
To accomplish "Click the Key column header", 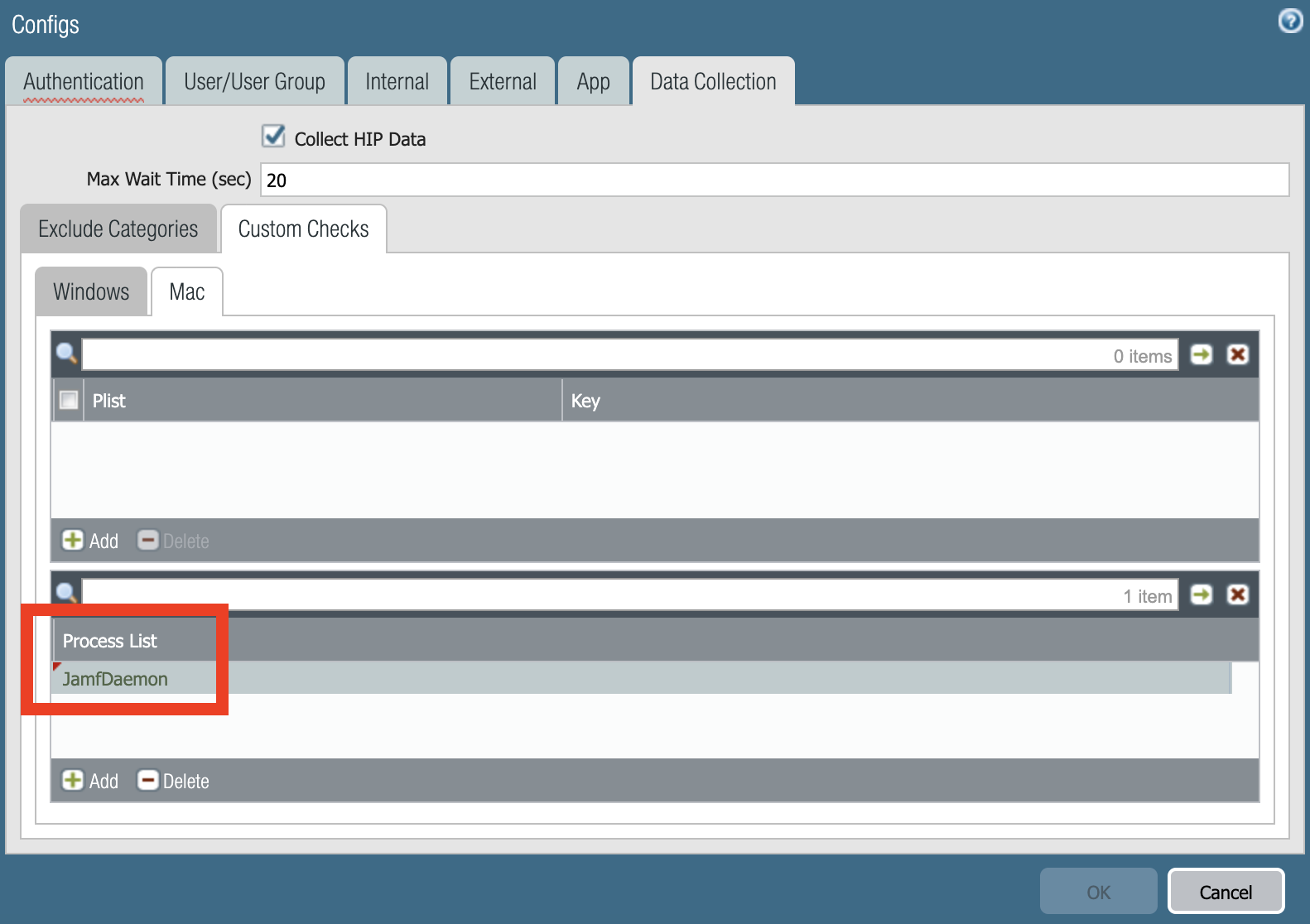I will (x=911, y=401).
